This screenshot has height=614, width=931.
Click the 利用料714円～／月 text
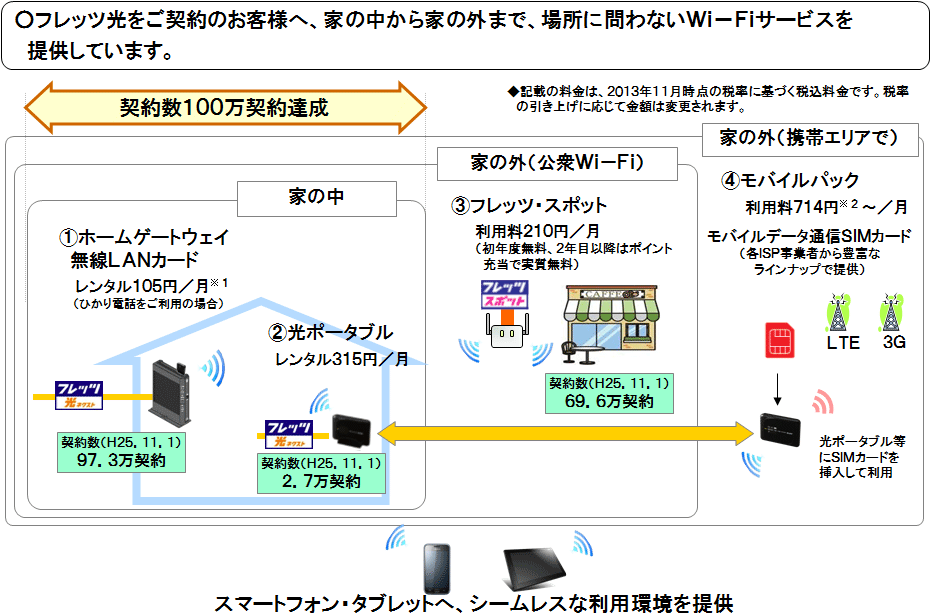pos(826,207)
